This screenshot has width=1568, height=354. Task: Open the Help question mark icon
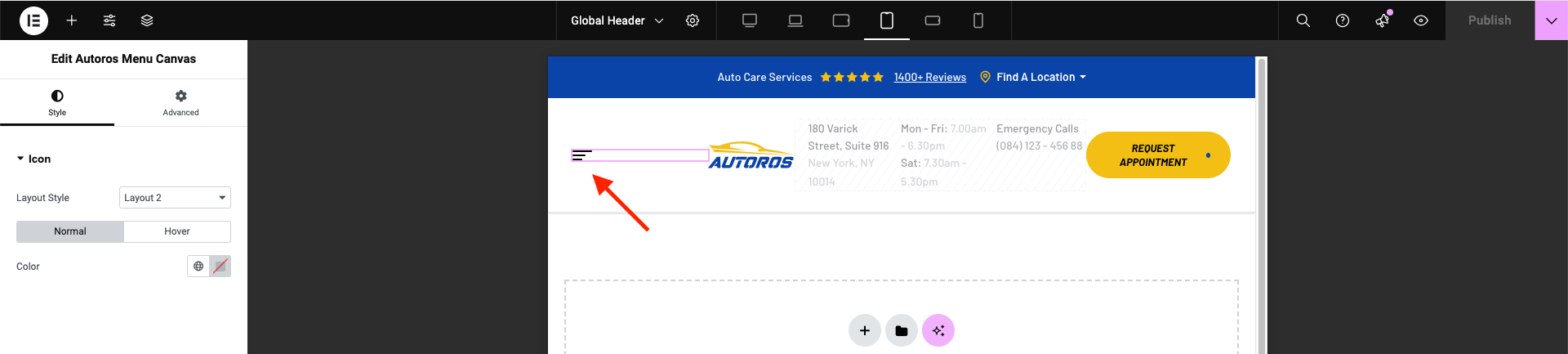coord(1342,20)
